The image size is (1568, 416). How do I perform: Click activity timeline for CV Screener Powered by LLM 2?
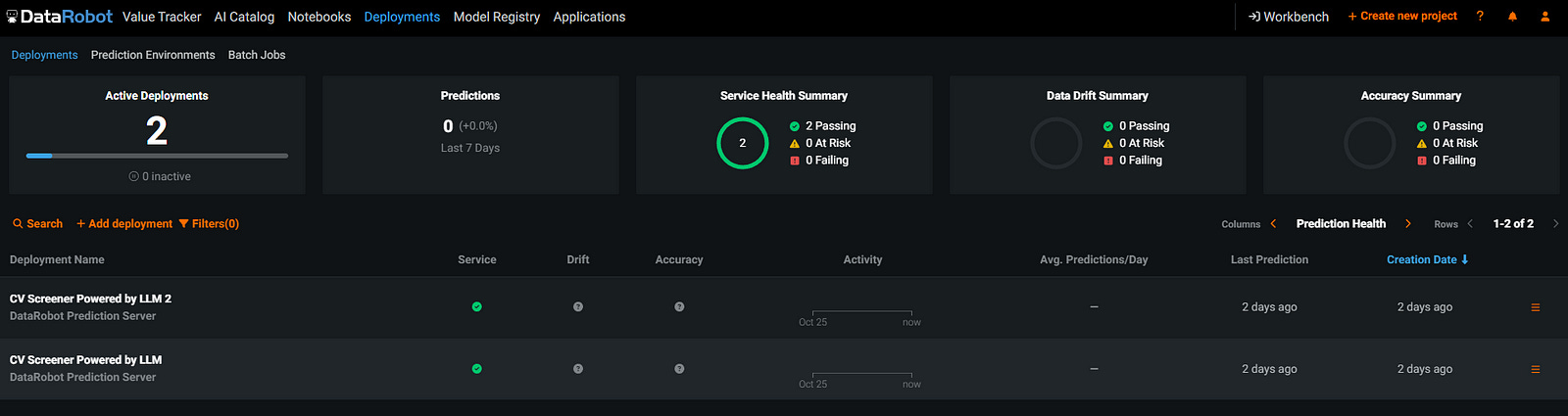pos(862,317)
